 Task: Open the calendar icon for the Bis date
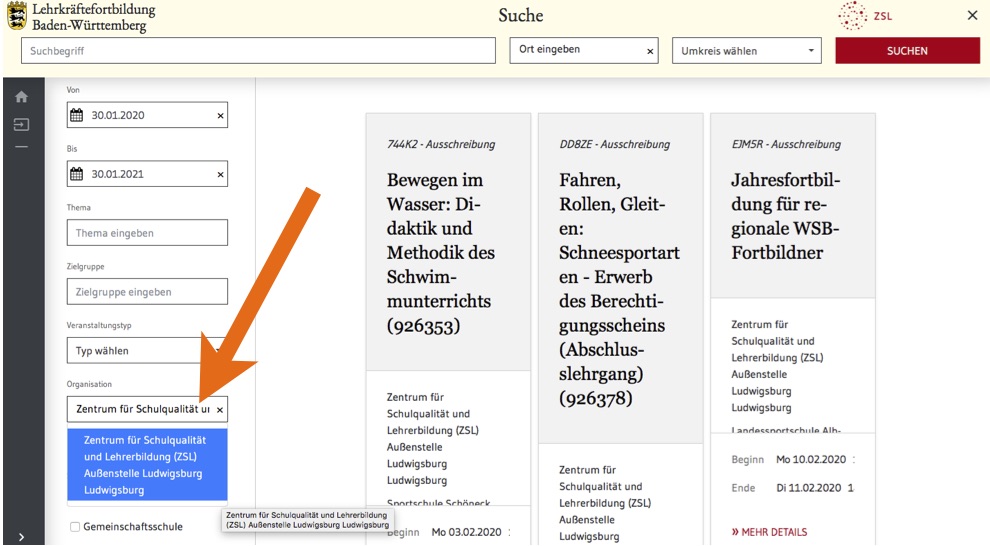click(77, 174)
